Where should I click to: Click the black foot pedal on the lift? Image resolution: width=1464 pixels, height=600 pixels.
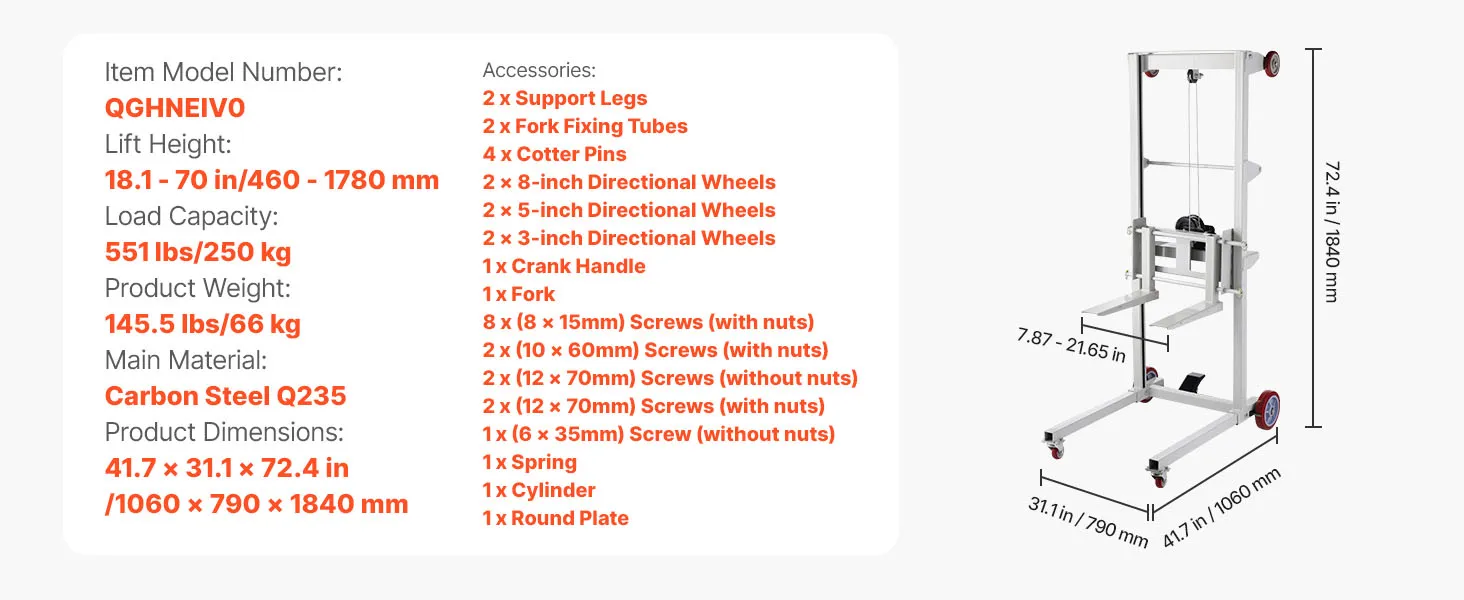pos(1190,384)
